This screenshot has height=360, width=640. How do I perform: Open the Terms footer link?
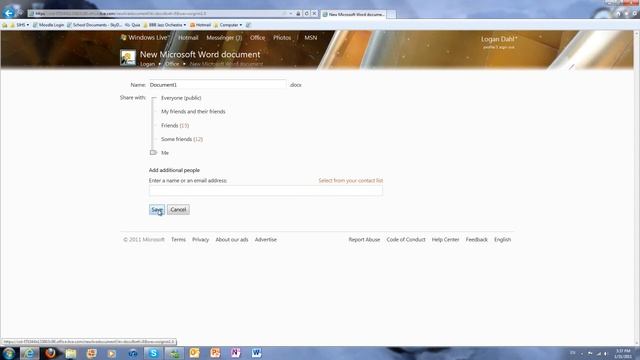(178, 240)
